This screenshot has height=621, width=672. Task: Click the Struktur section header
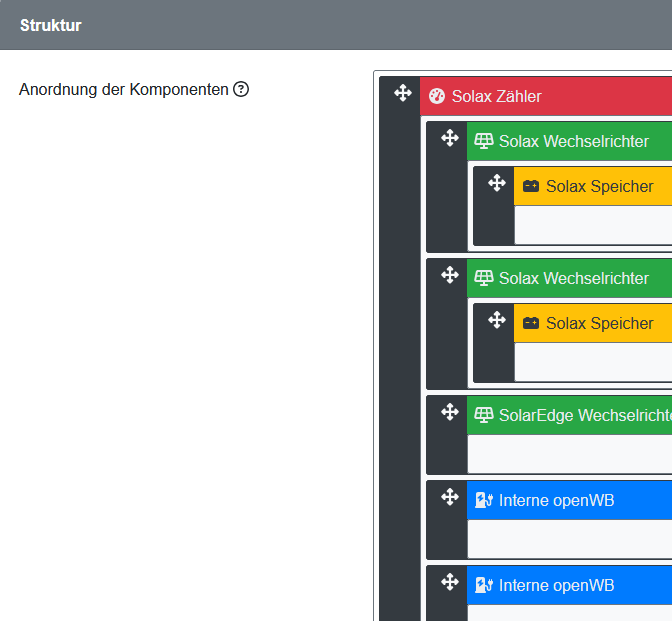(x=336, y=25)
